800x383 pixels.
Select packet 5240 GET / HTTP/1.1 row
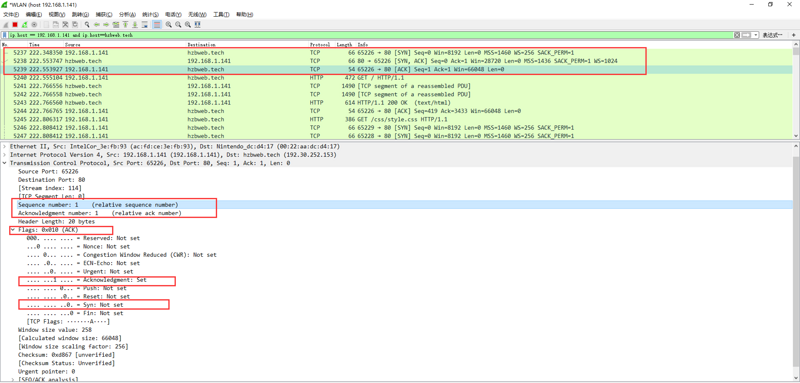point(397,78)
